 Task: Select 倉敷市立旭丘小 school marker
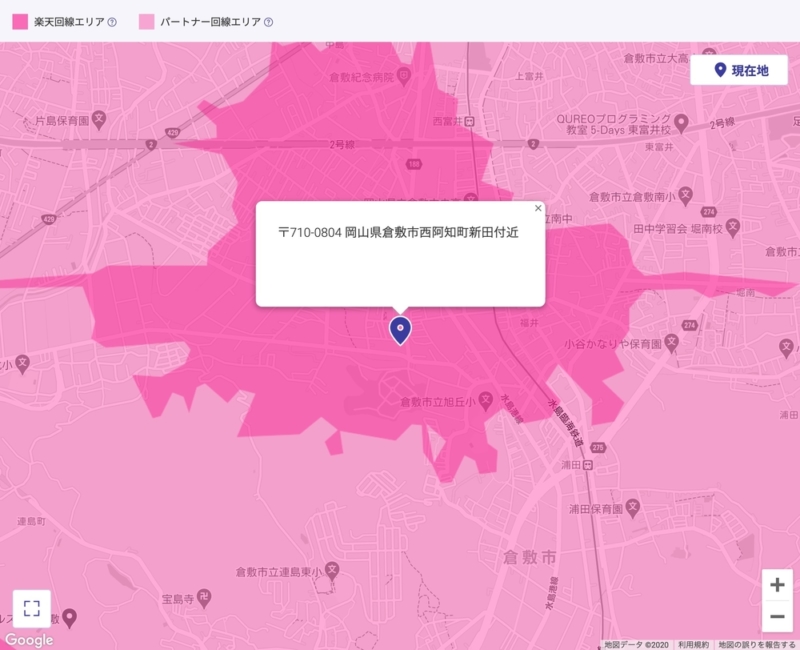pyautogui.click(x=486, y=401)
